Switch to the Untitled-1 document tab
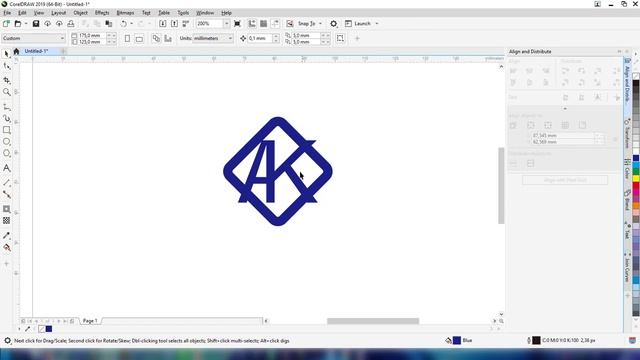This screenshot has height=360, width=640. [36, 51]
